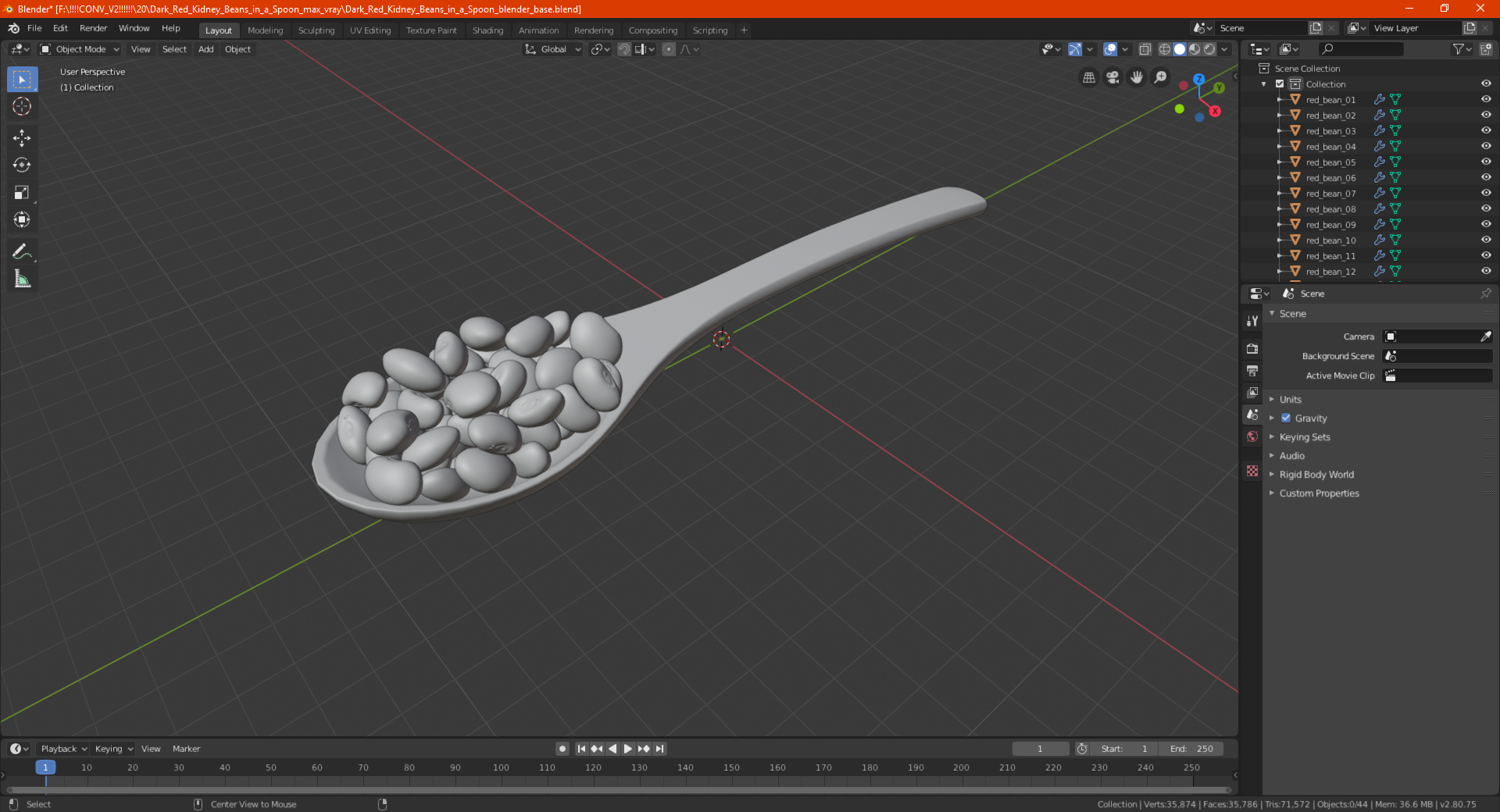Open the Render menu
The height and width of the screenshot is (812, 1500).
(93, 28)
